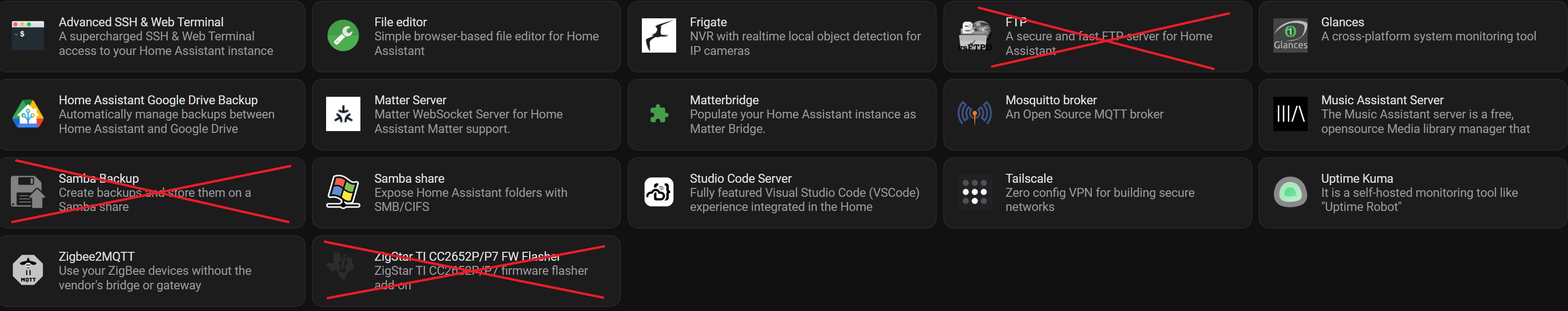1568x311 pixels.
Task: Click 'It is a self-hosted monitoring tool' description
Action: [x=1419, y=200]
